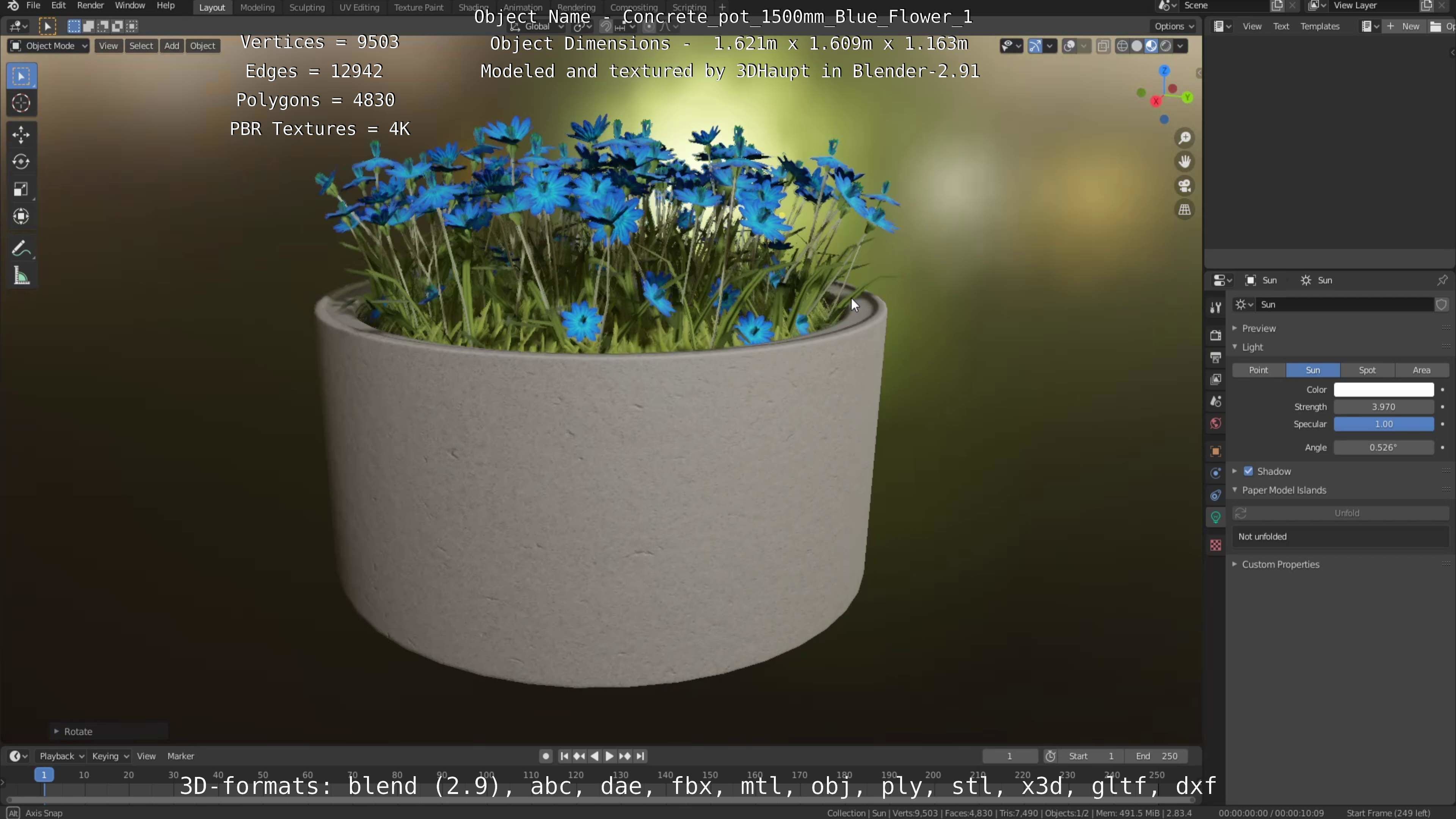This screenshot has width=1456, height=819.
Task: Toggle auto keying record button
Action: [545, 756]
